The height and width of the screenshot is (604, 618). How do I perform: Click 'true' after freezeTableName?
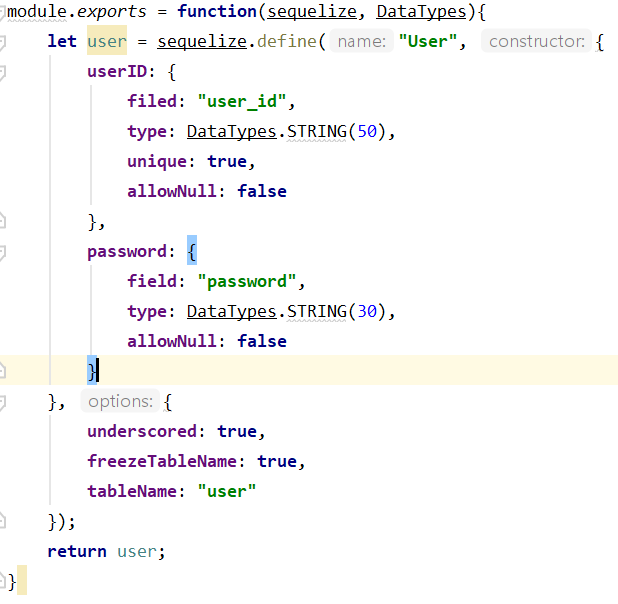(277, 461)
